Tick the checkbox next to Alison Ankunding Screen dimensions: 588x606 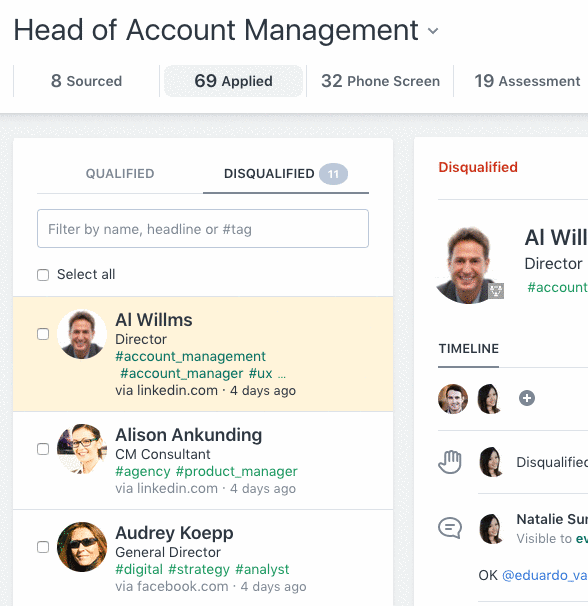[43, 449]
